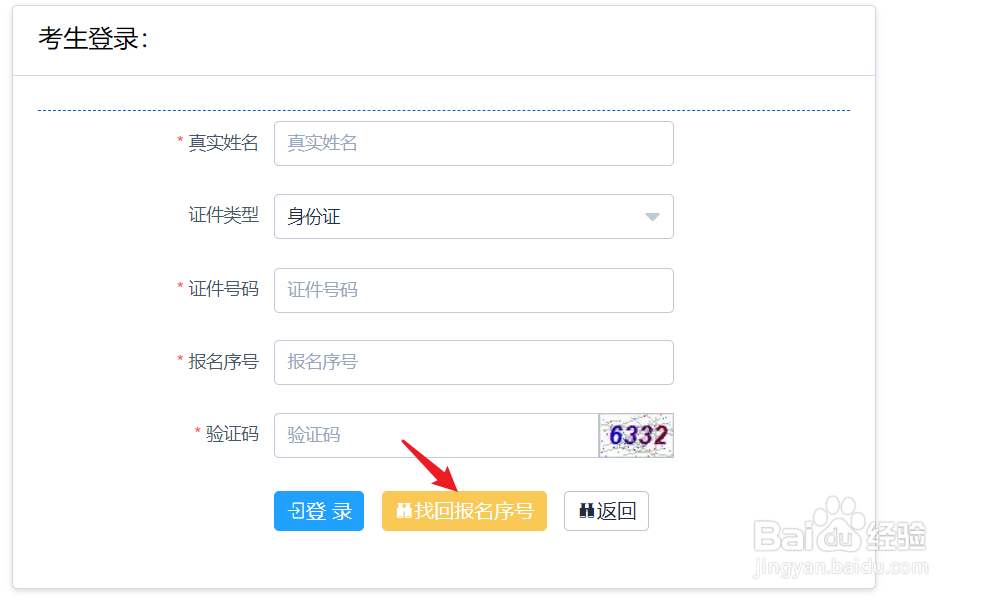Image resolution: width=982 pixels, height=601 pixels.
Task: Click the 真实姓名 name input field
Action: coord(474,143)
